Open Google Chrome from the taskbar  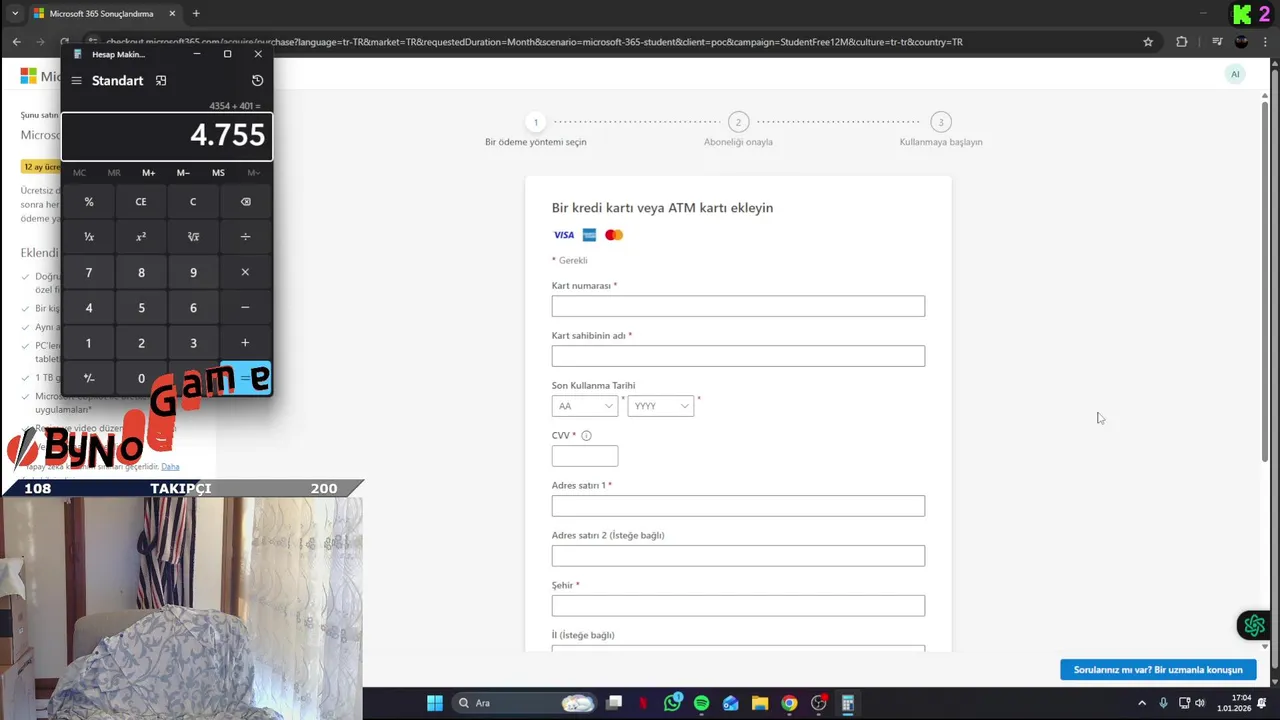[x=789, y=703]
